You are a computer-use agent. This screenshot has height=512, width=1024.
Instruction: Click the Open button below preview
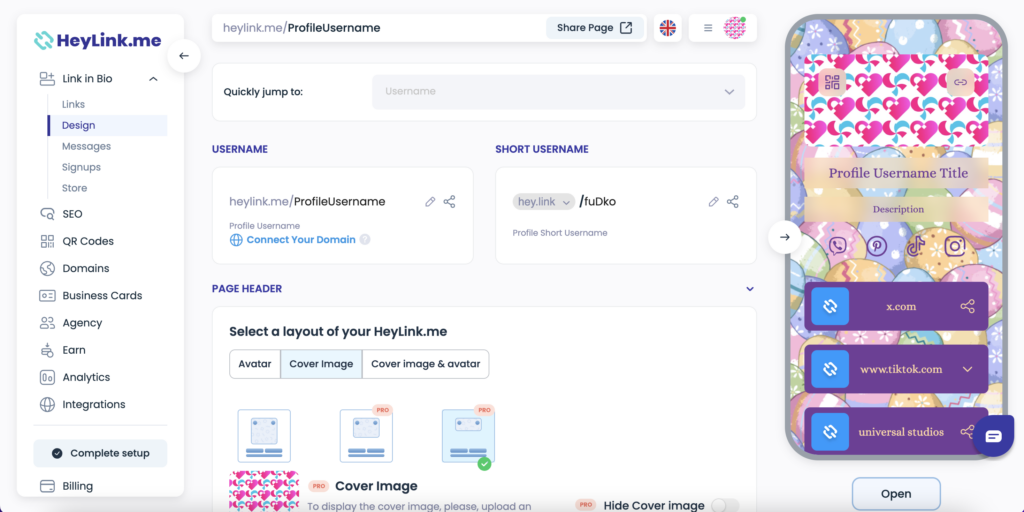coord(896,494)
